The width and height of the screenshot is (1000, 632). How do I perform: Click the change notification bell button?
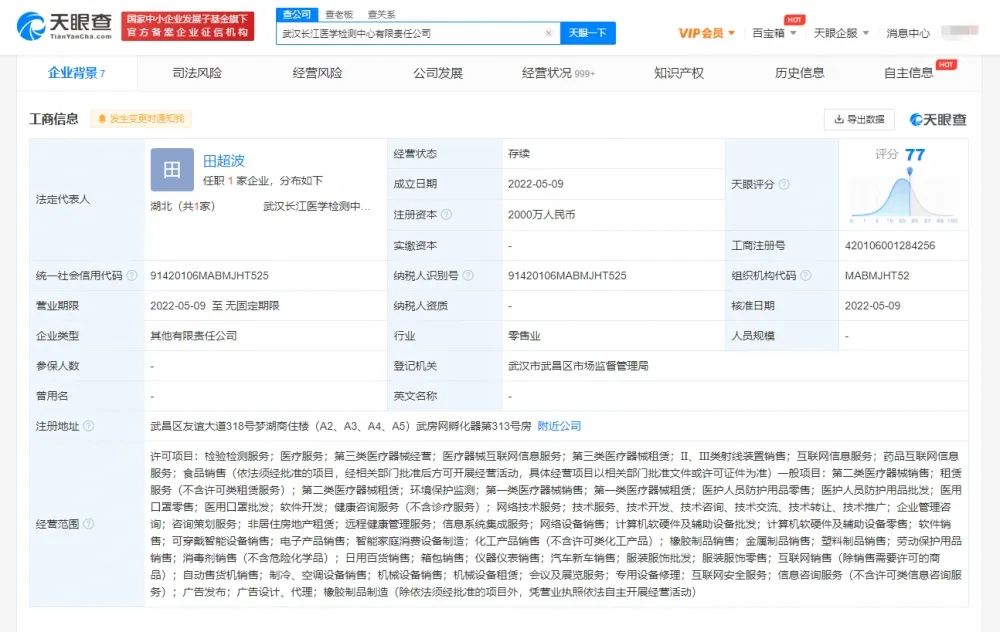(141, 119)
